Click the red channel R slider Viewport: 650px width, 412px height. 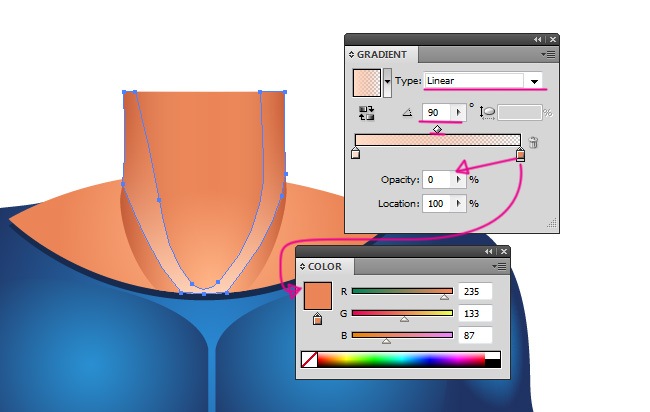402,291
